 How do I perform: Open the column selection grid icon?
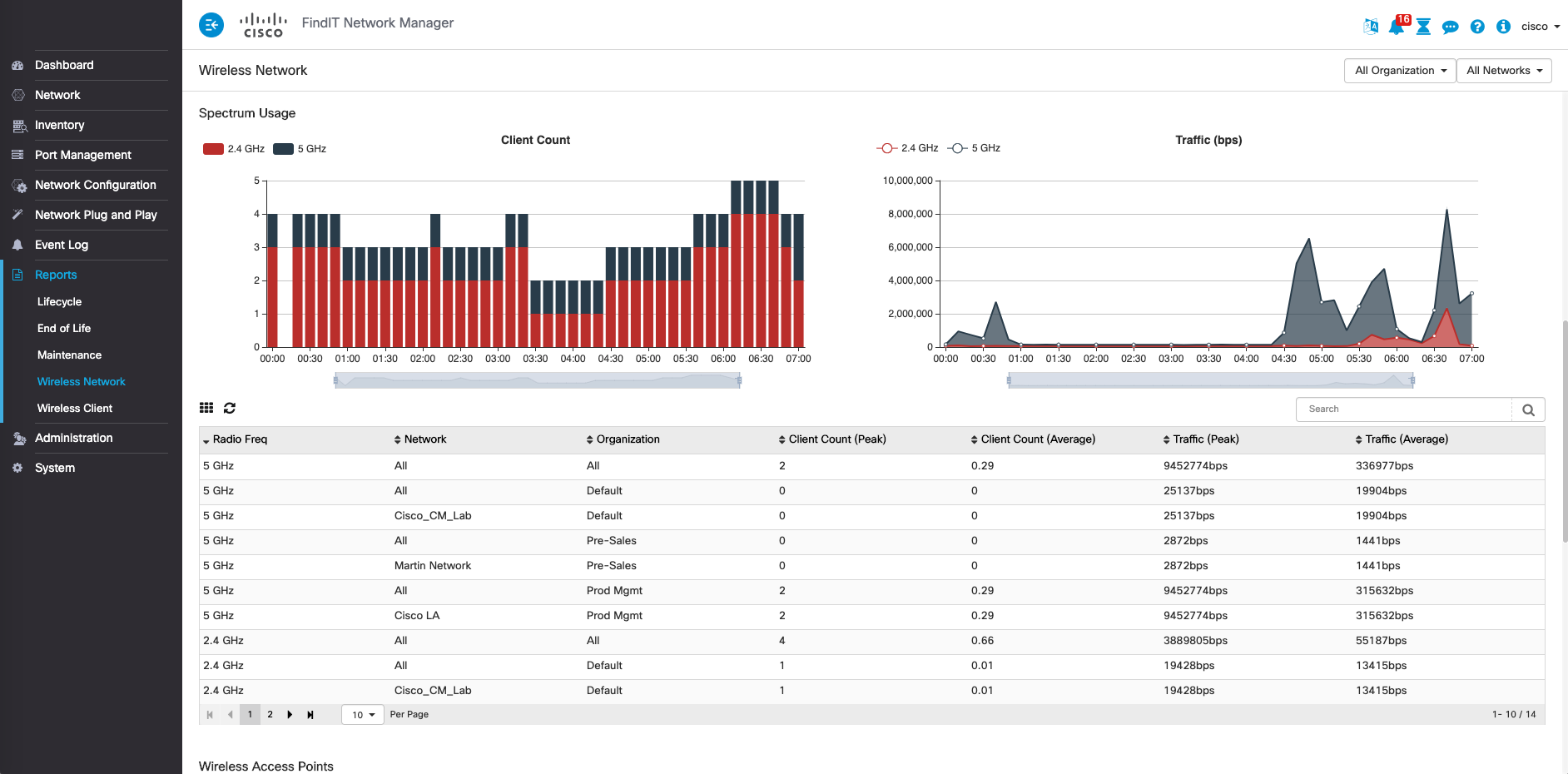click(x=206, y=407)
